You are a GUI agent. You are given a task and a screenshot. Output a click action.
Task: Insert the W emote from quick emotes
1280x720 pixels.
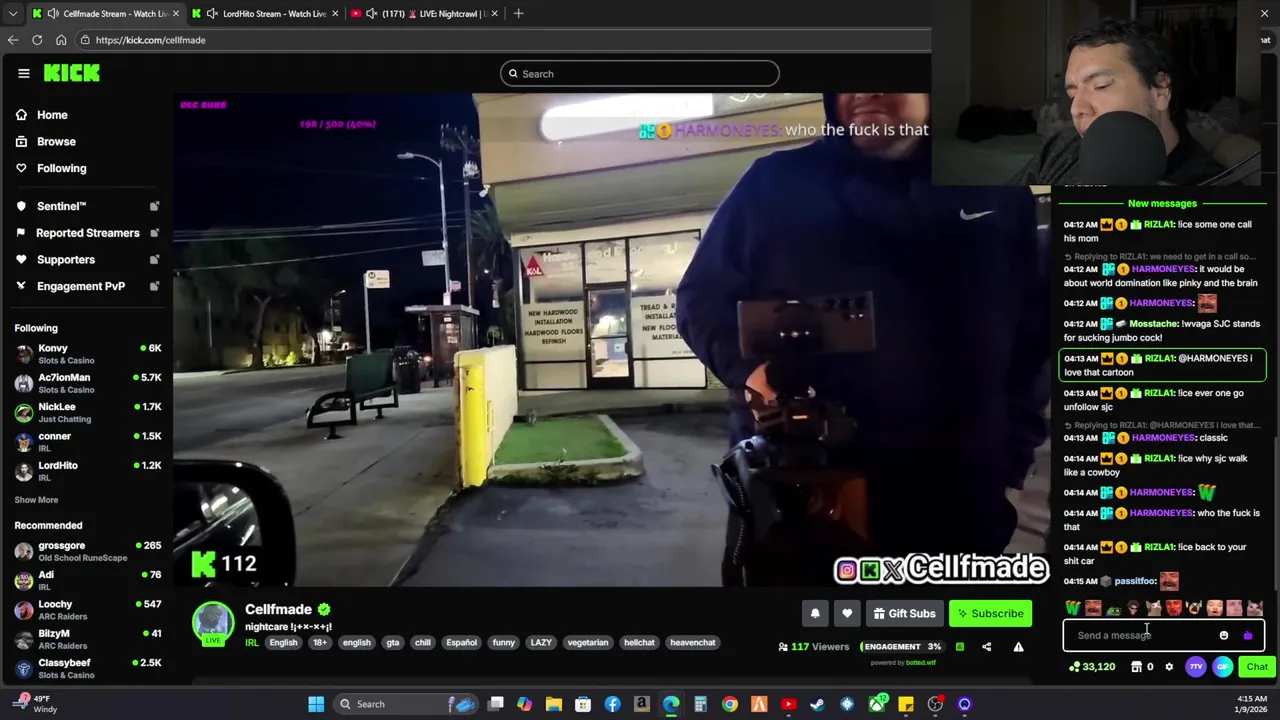(1073, 608)
